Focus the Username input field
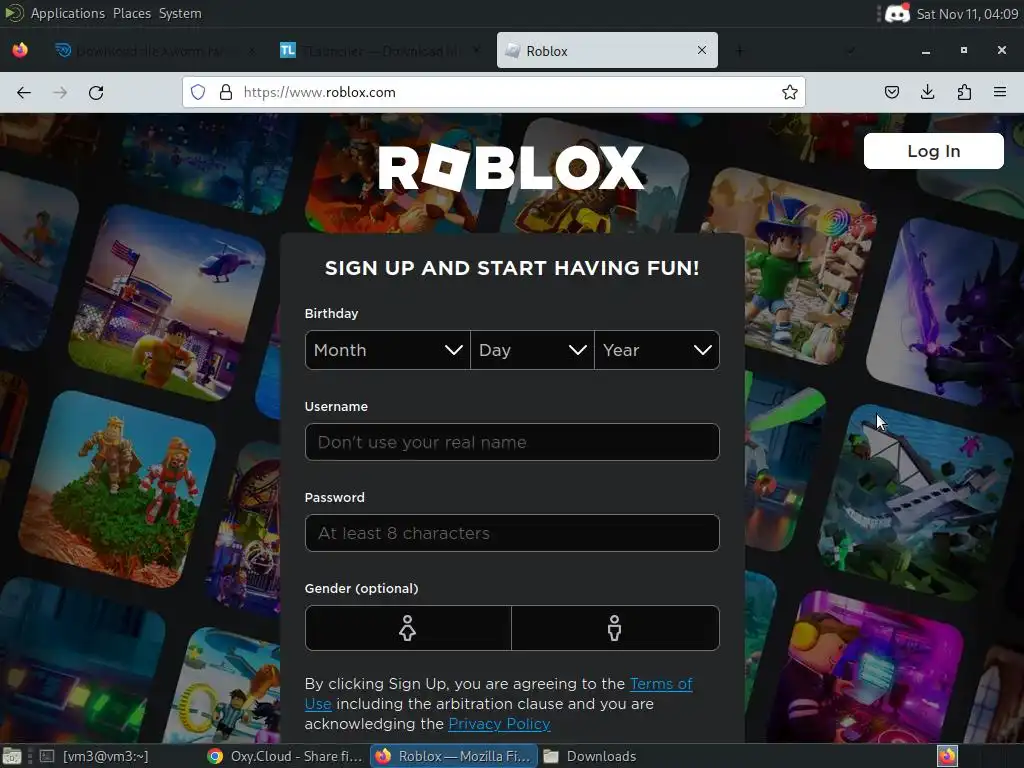Screen dimensions: 1024x768 pyautogui.click(x=512, y=442)
